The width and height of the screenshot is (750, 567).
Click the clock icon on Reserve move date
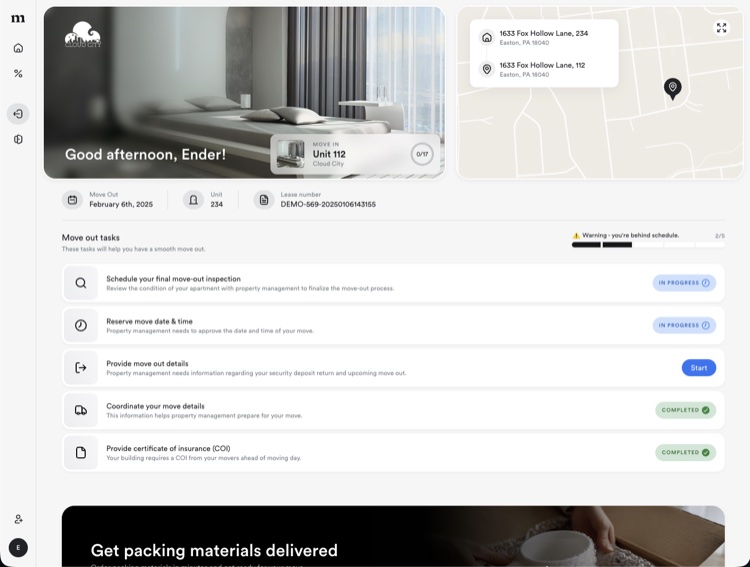[x=81, y=325]
